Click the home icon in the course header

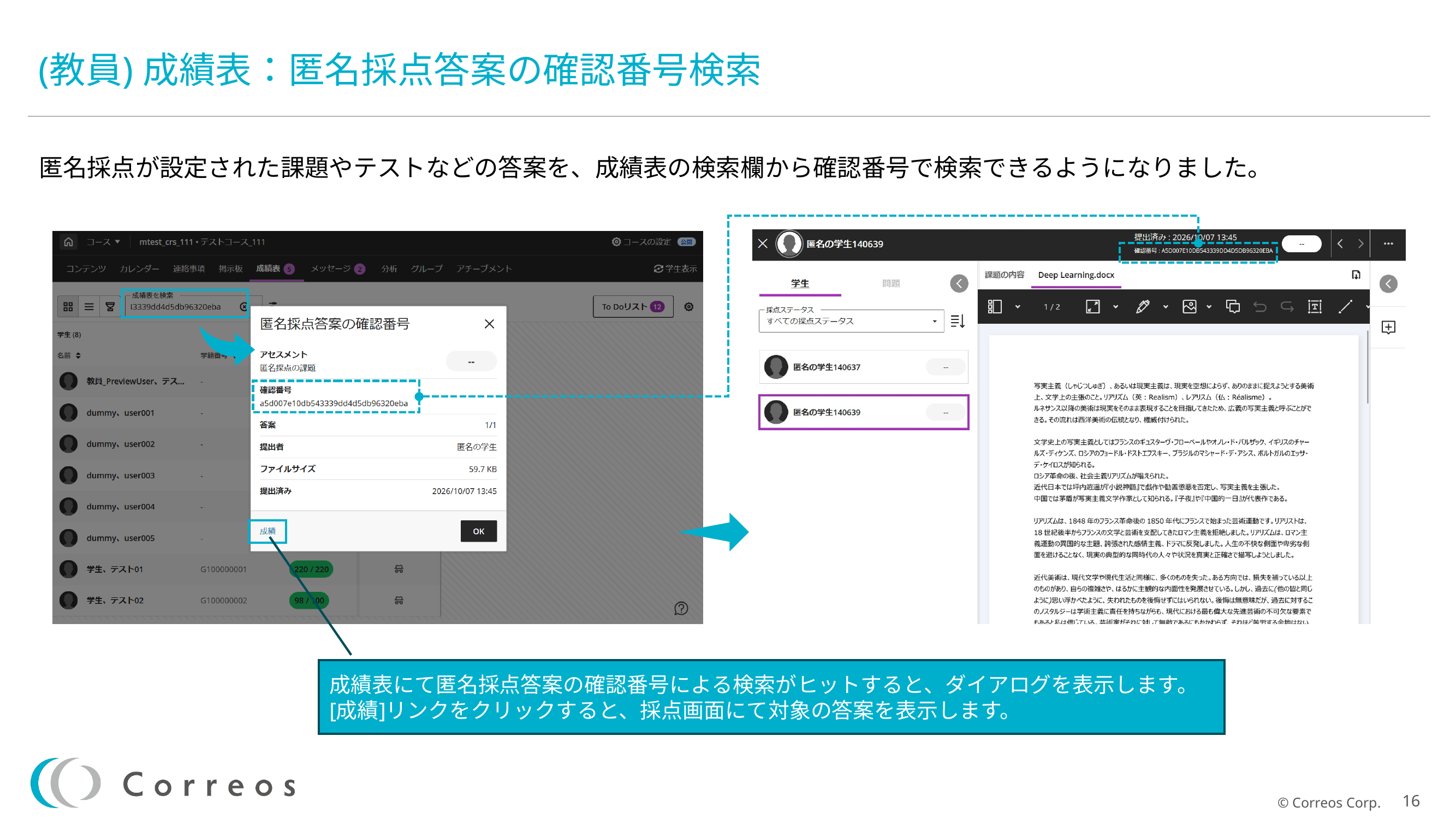pos(68,242)
